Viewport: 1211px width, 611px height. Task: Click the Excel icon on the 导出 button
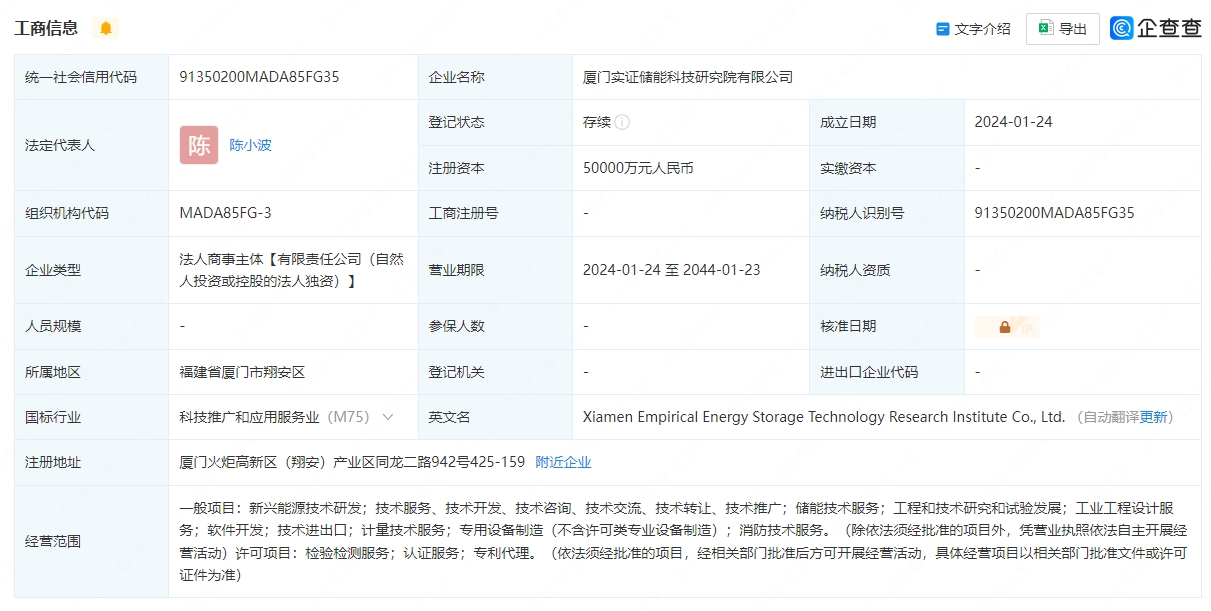(1046, 28)
